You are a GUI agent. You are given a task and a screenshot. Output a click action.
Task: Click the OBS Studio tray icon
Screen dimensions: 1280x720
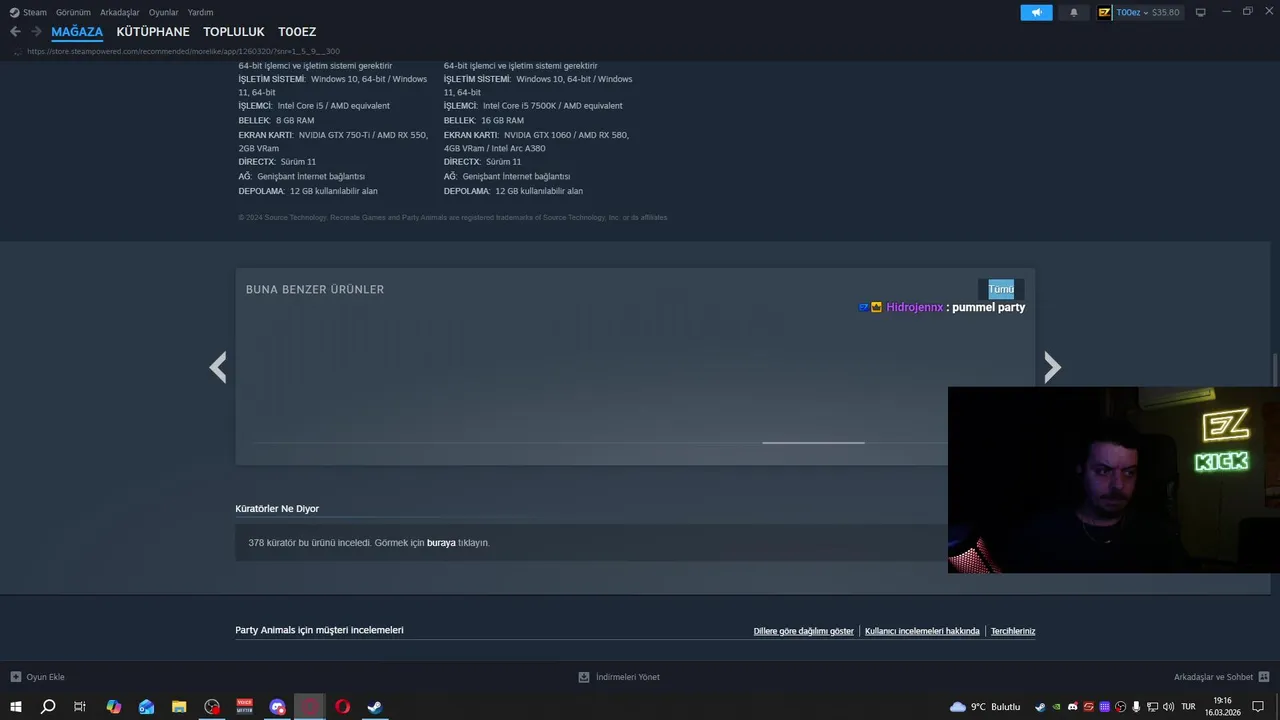click(1121, 707)
